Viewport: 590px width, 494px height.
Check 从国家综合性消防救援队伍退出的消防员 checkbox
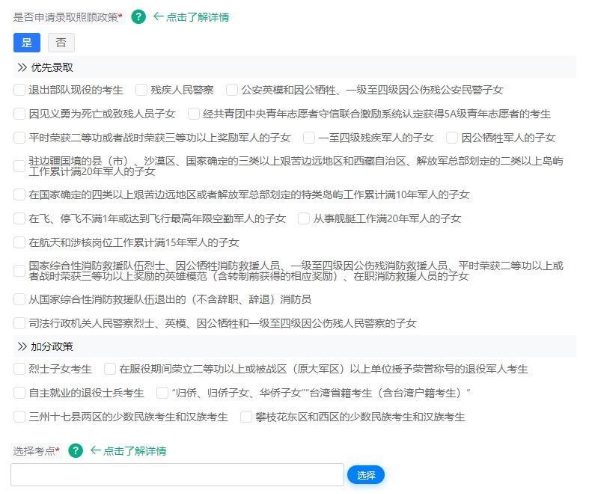19,299
